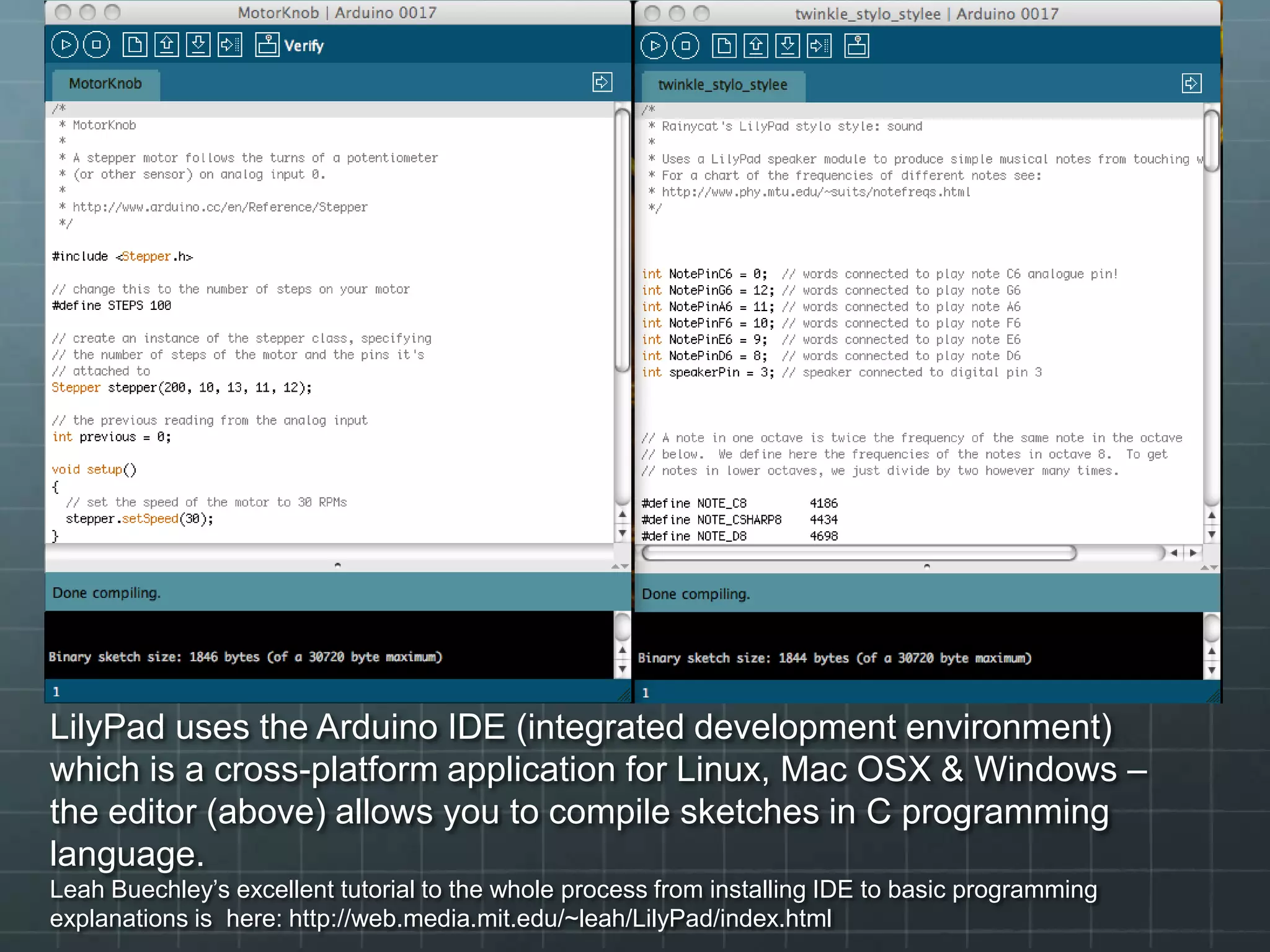Click 'Binary sketch size: 1846 bytes' console text
The height and width of the screenshot is (952, 1270).
click(x=246, y=657)
